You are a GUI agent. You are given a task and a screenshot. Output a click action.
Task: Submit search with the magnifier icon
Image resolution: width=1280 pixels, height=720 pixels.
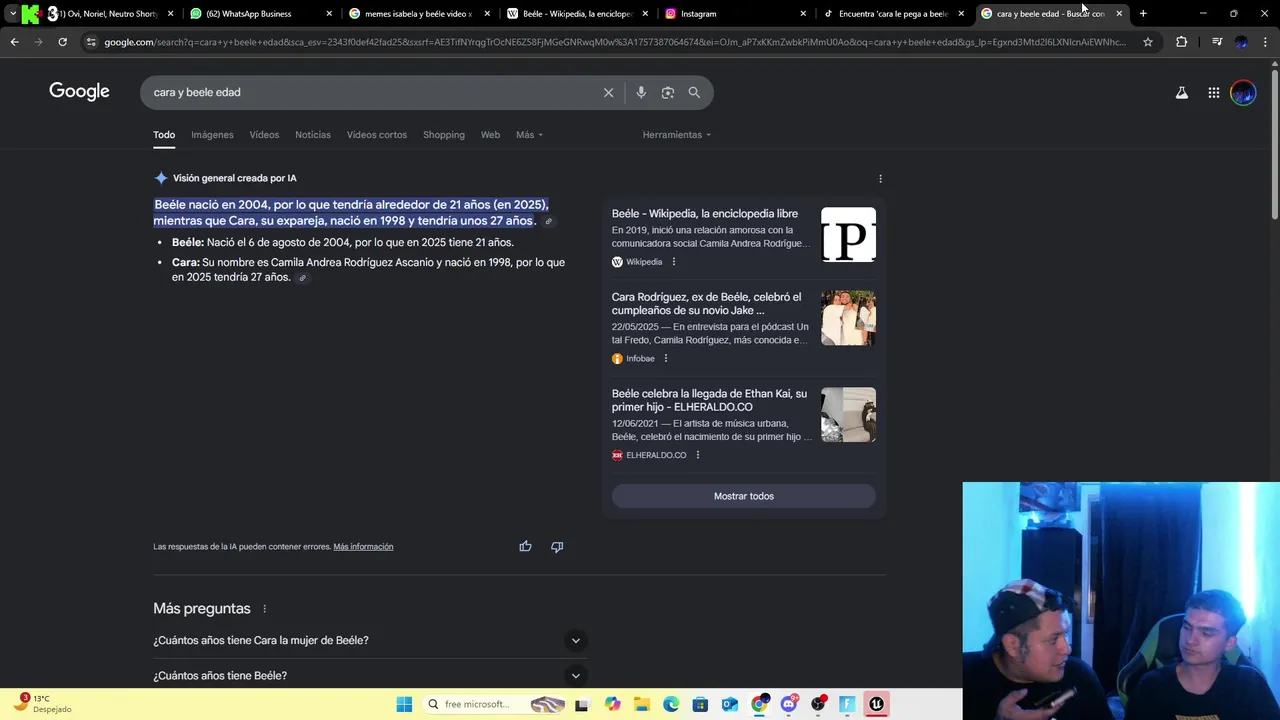(x=694, y=92)
